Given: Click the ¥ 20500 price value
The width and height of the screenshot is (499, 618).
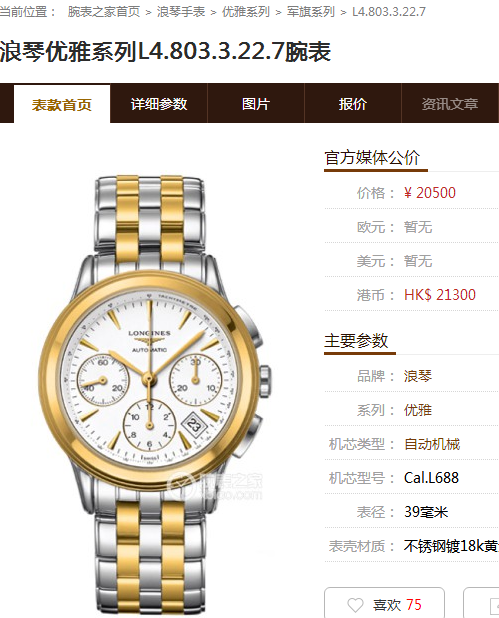Looking at the screenshot, I should click(430, 193).
